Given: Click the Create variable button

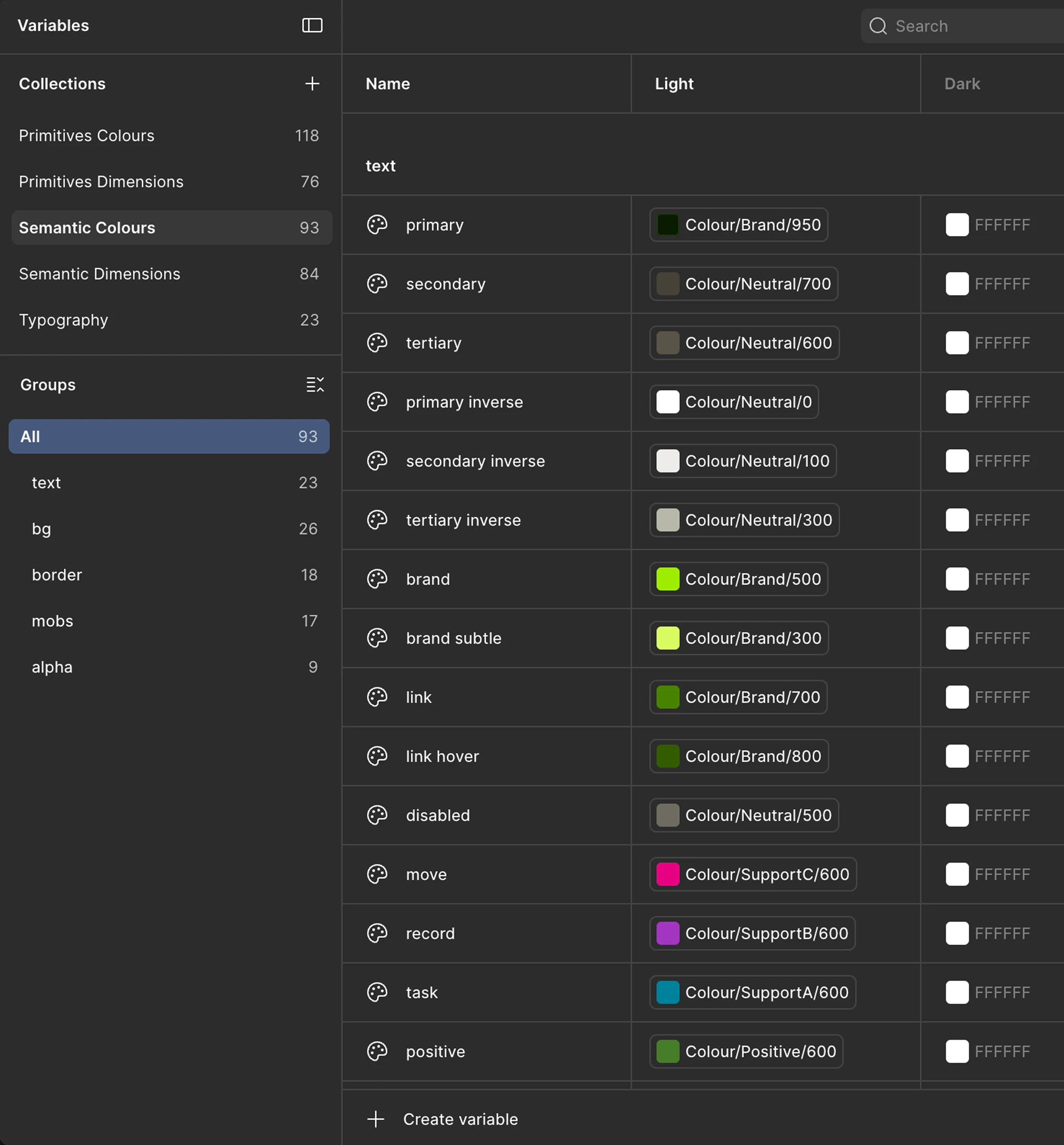Looking at the screenshot, I should pyautogui.click(x=442, y=1119).
